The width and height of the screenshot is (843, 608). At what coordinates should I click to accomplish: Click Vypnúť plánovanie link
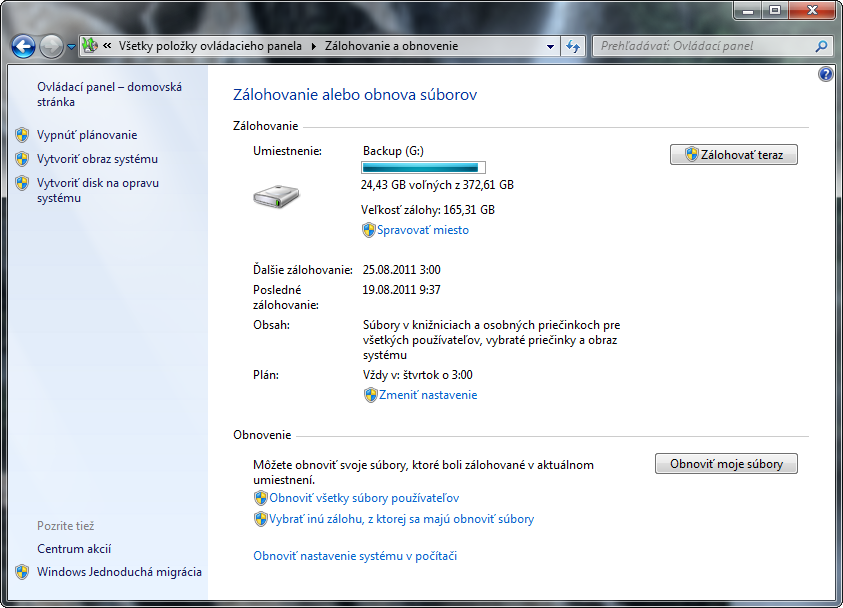click(87, 135)
